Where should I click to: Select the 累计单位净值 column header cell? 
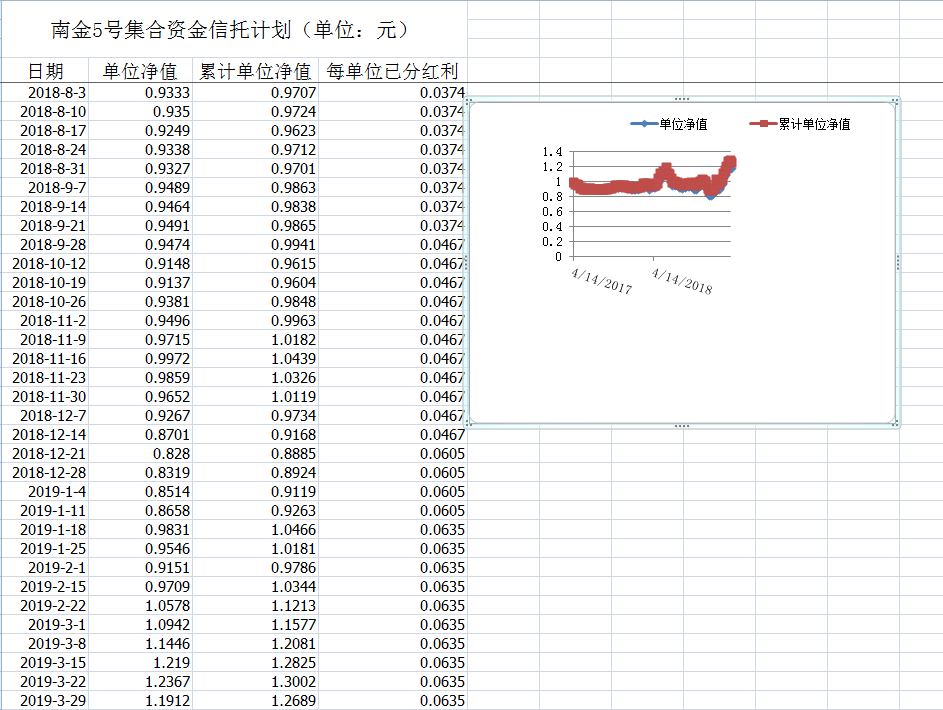255,71
